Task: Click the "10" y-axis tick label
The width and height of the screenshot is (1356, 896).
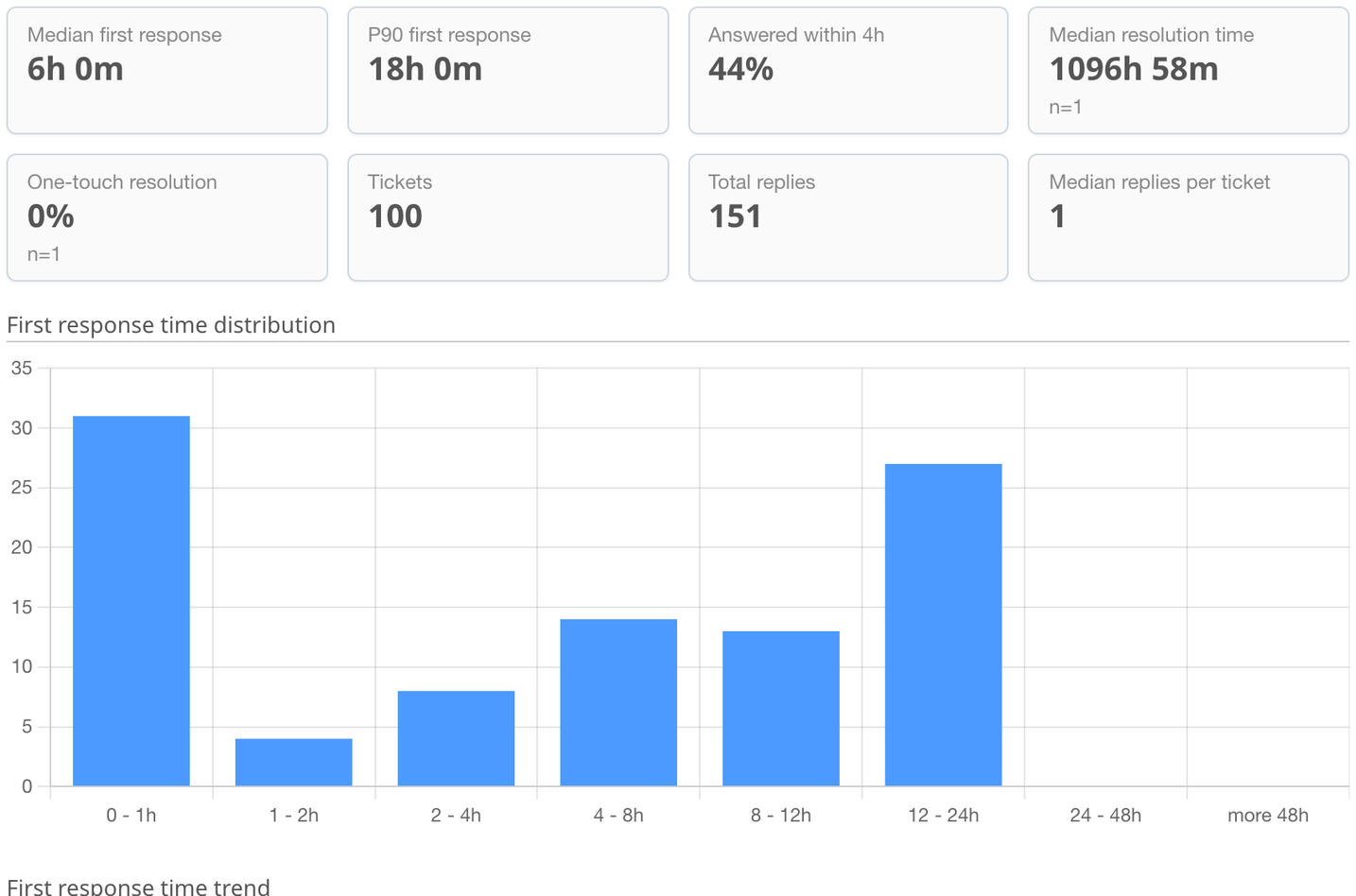Action: pyautogui.click(x=22, y=667)
